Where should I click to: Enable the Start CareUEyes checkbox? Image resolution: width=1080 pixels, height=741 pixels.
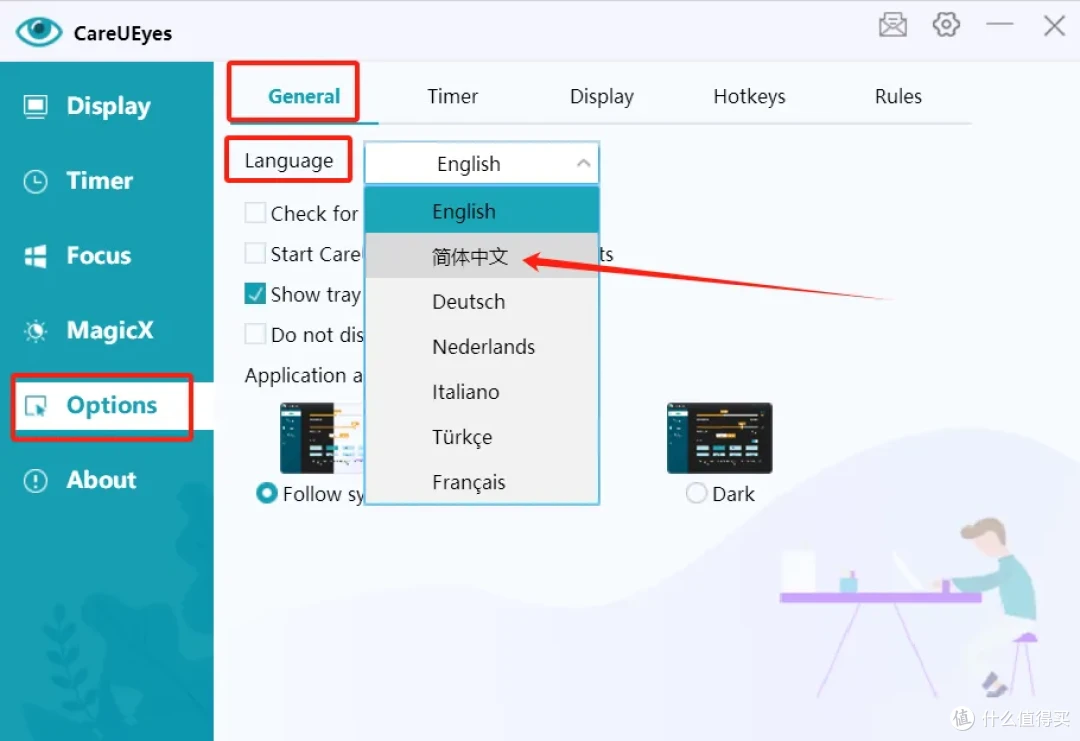tap(255, 253)
